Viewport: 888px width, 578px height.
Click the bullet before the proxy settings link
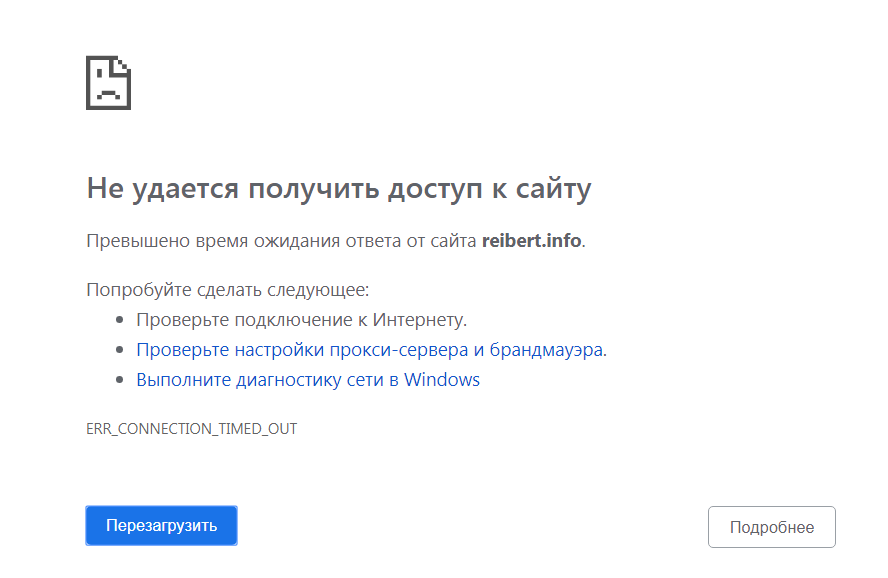coord(120,351)
